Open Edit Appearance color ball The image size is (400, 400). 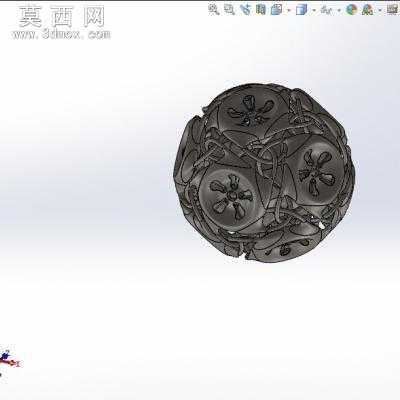pyautogui.click(x=351, y=10)
